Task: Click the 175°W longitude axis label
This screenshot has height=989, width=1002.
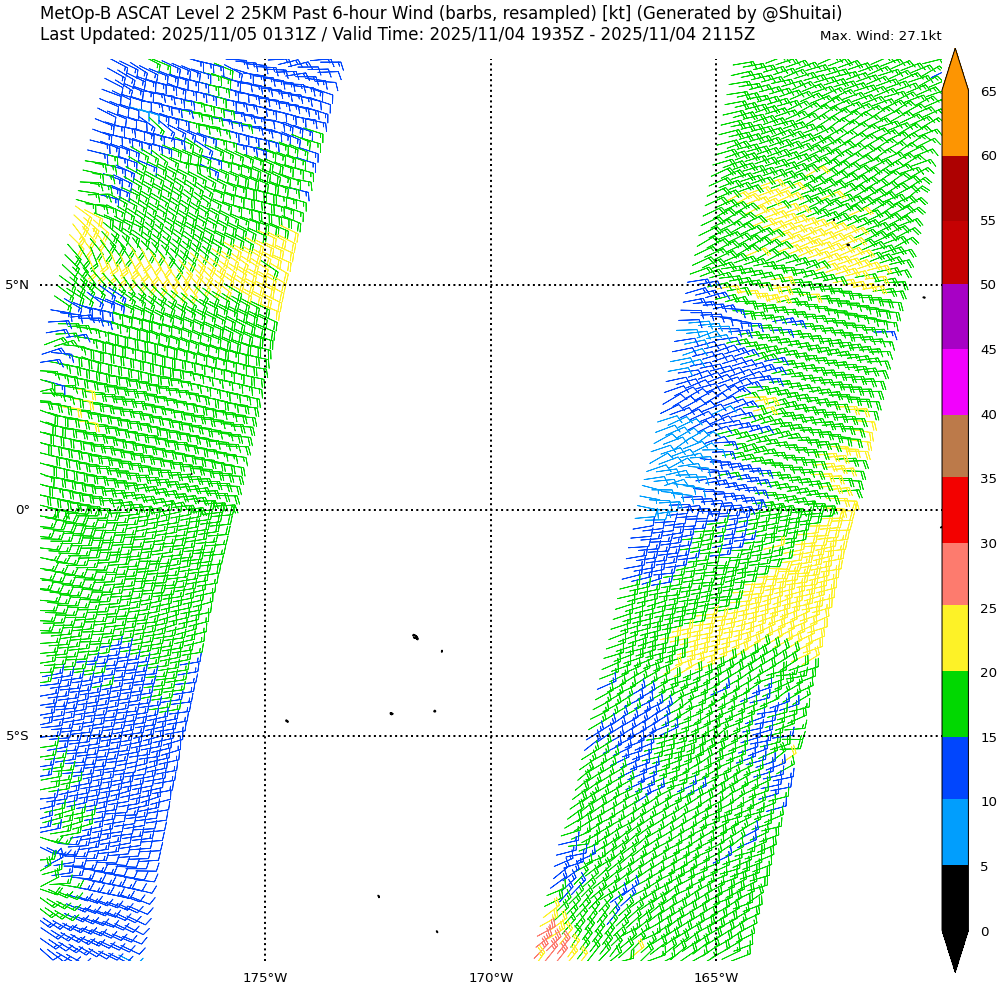Action: [x=265, y=977]
